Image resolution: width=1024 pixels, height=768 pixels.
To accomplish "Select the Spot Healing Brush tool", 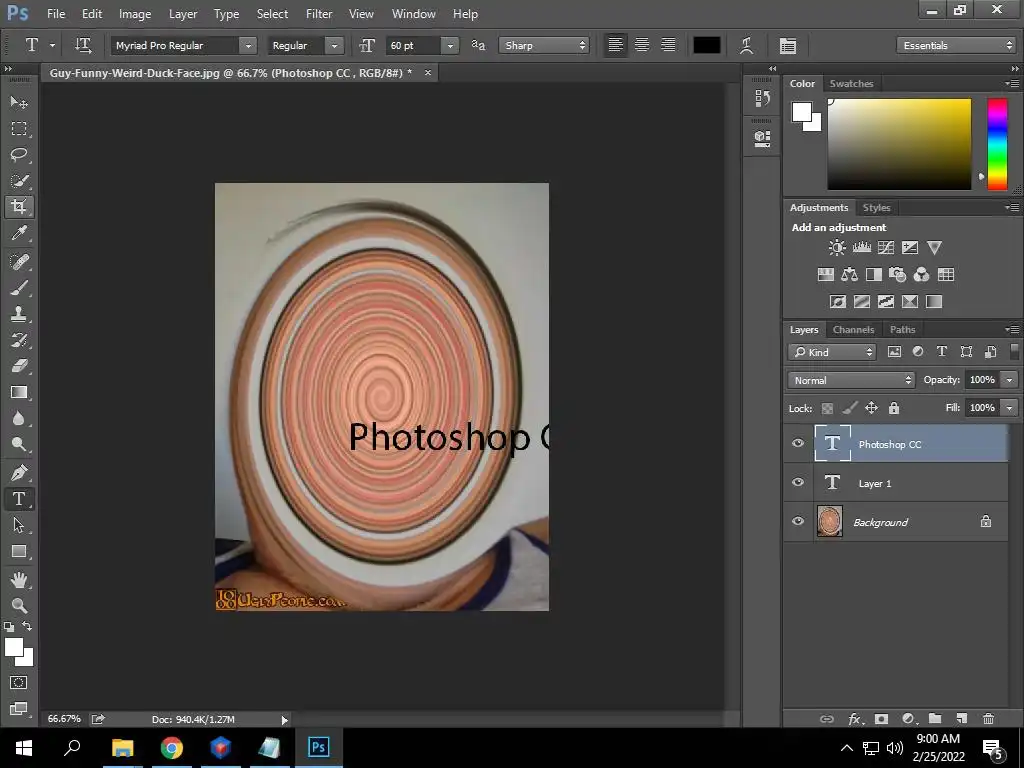I will 19,261.
